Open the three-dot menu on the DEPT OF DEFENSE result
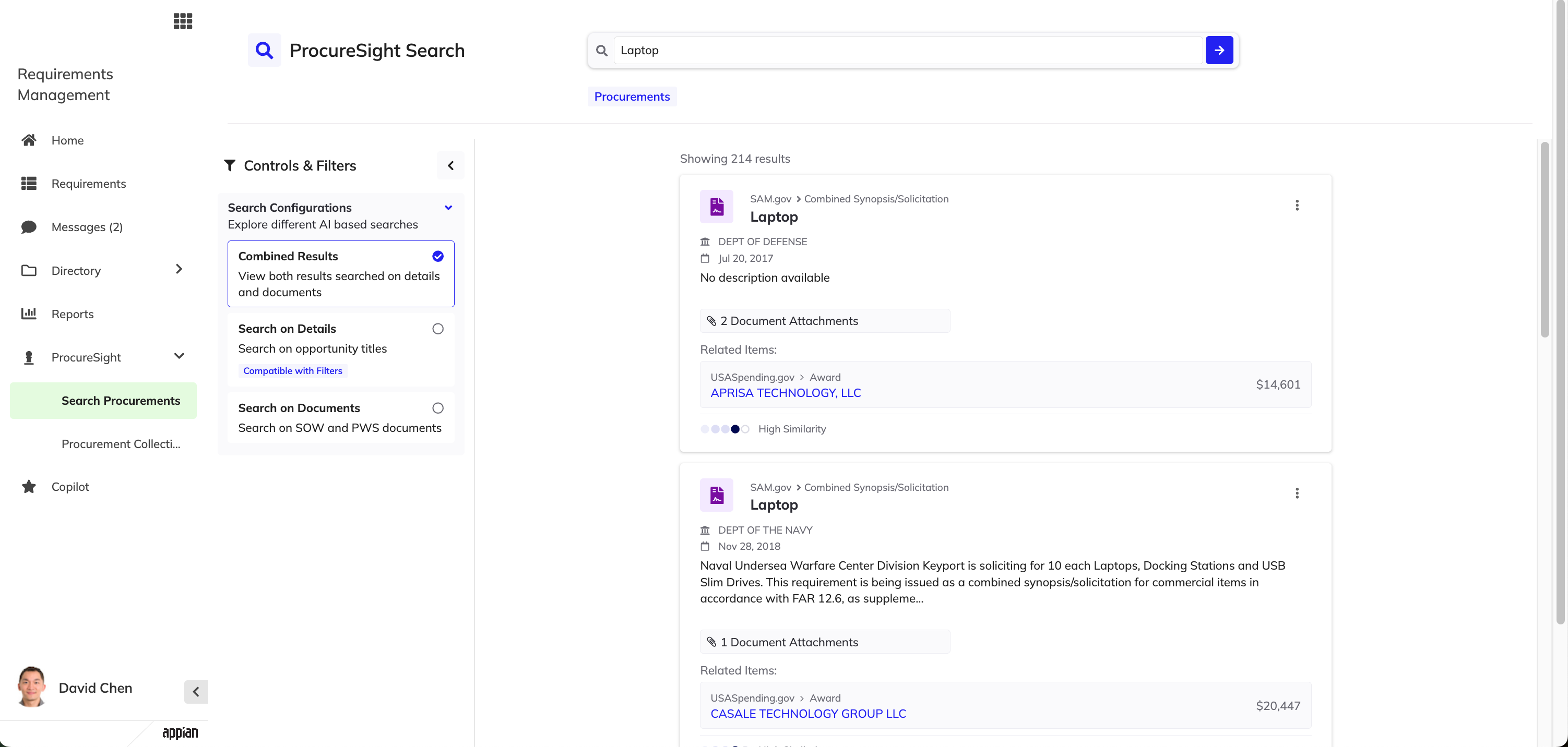Image resolution: width=1568 pixels, height=747 pixels. 1297,205
